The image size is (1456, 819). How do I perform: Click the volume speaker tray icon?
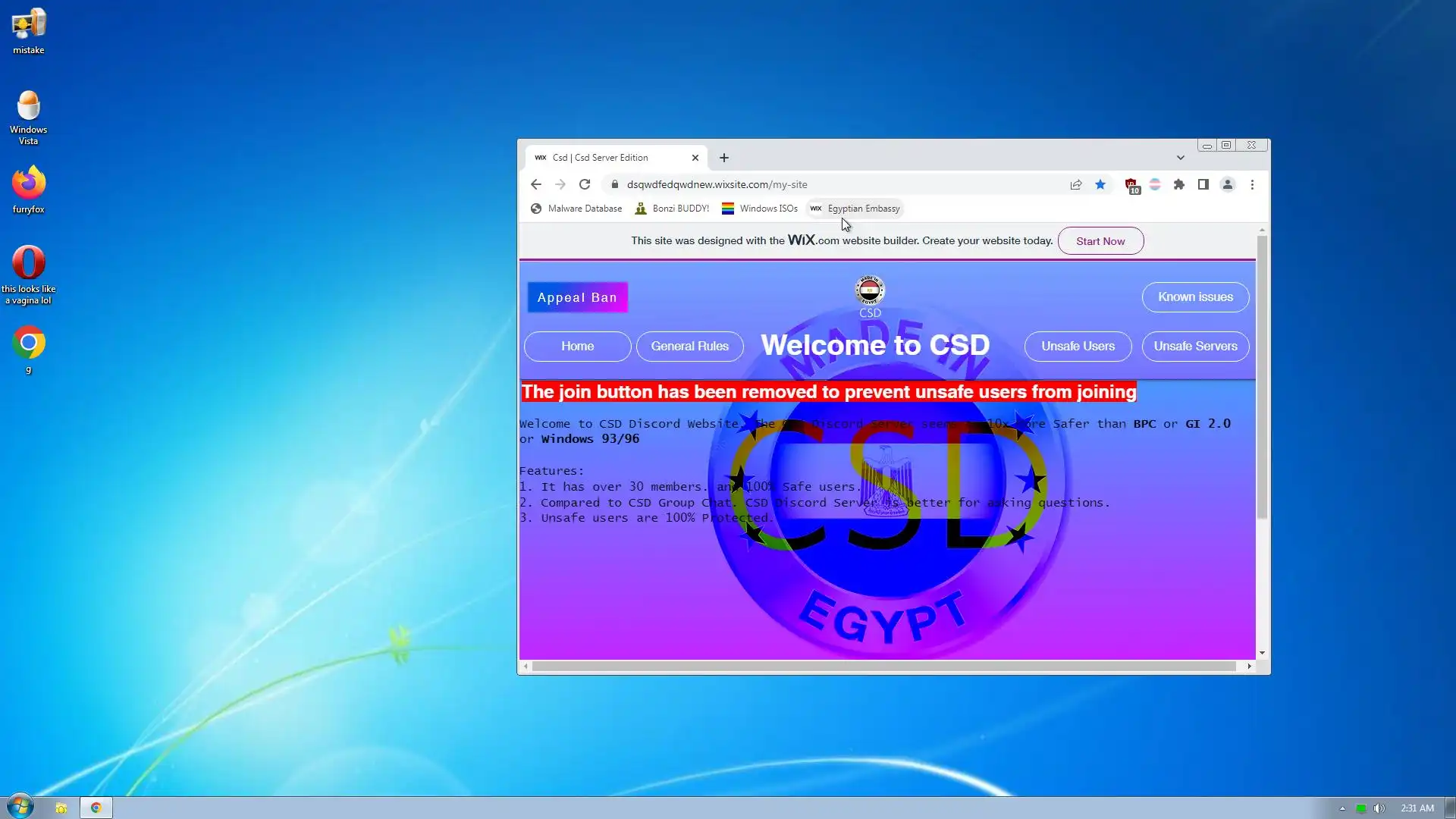[1379, 808]
